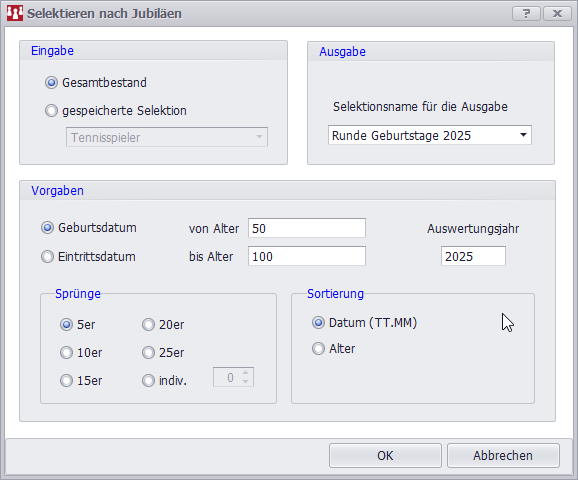Screen dimensions: 578x480
Task: Choose the 25er Sprünge option
Action: click(x=148, y=353)
